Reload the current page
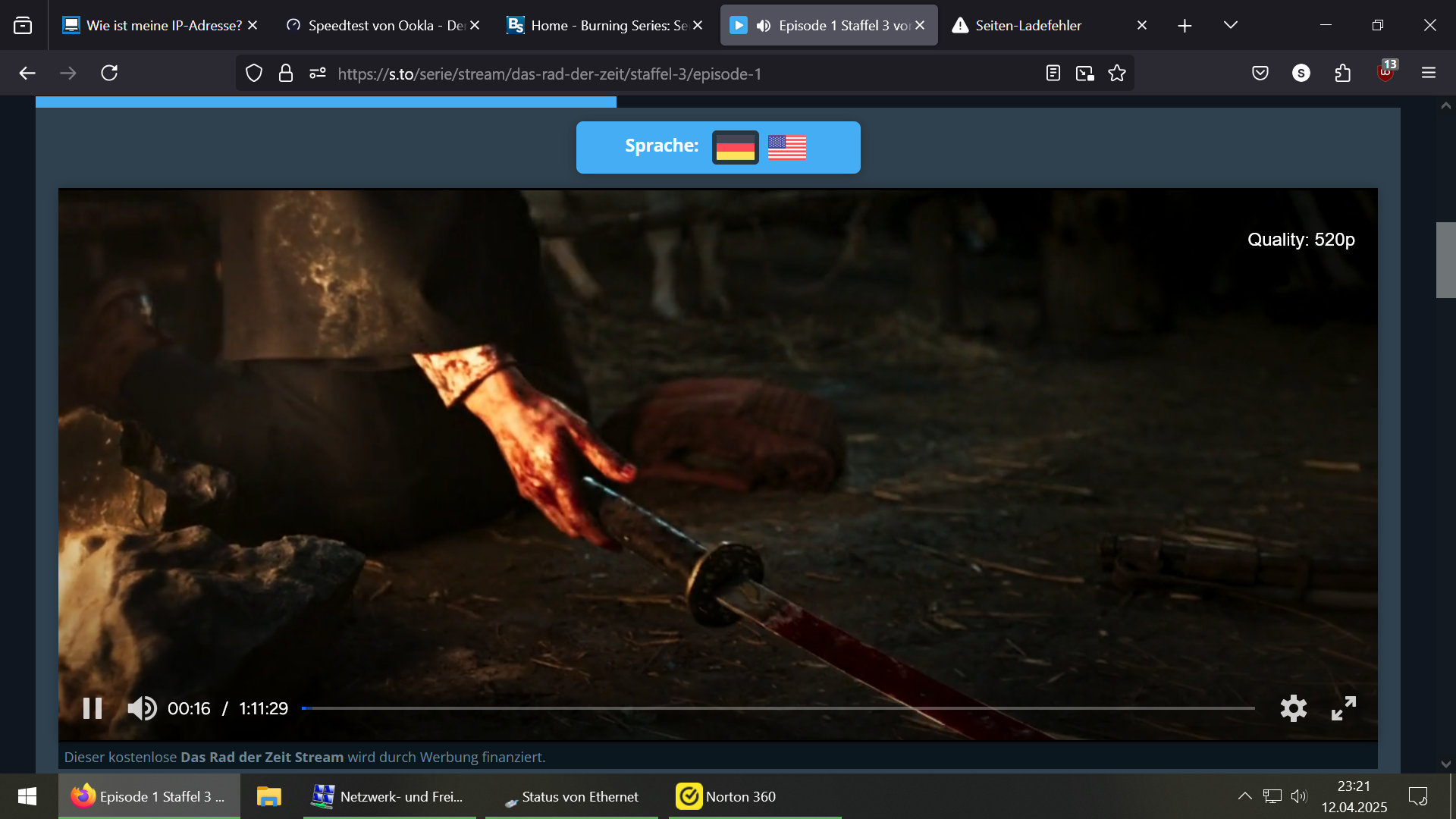 coord(109,73)
